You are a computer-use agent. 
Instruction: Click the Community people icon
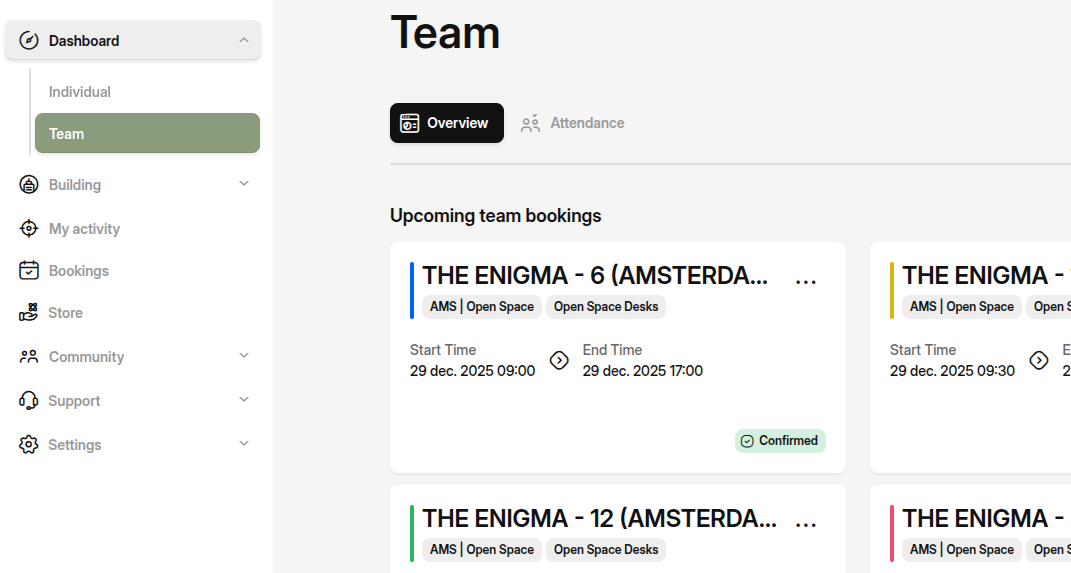[29, 357]
